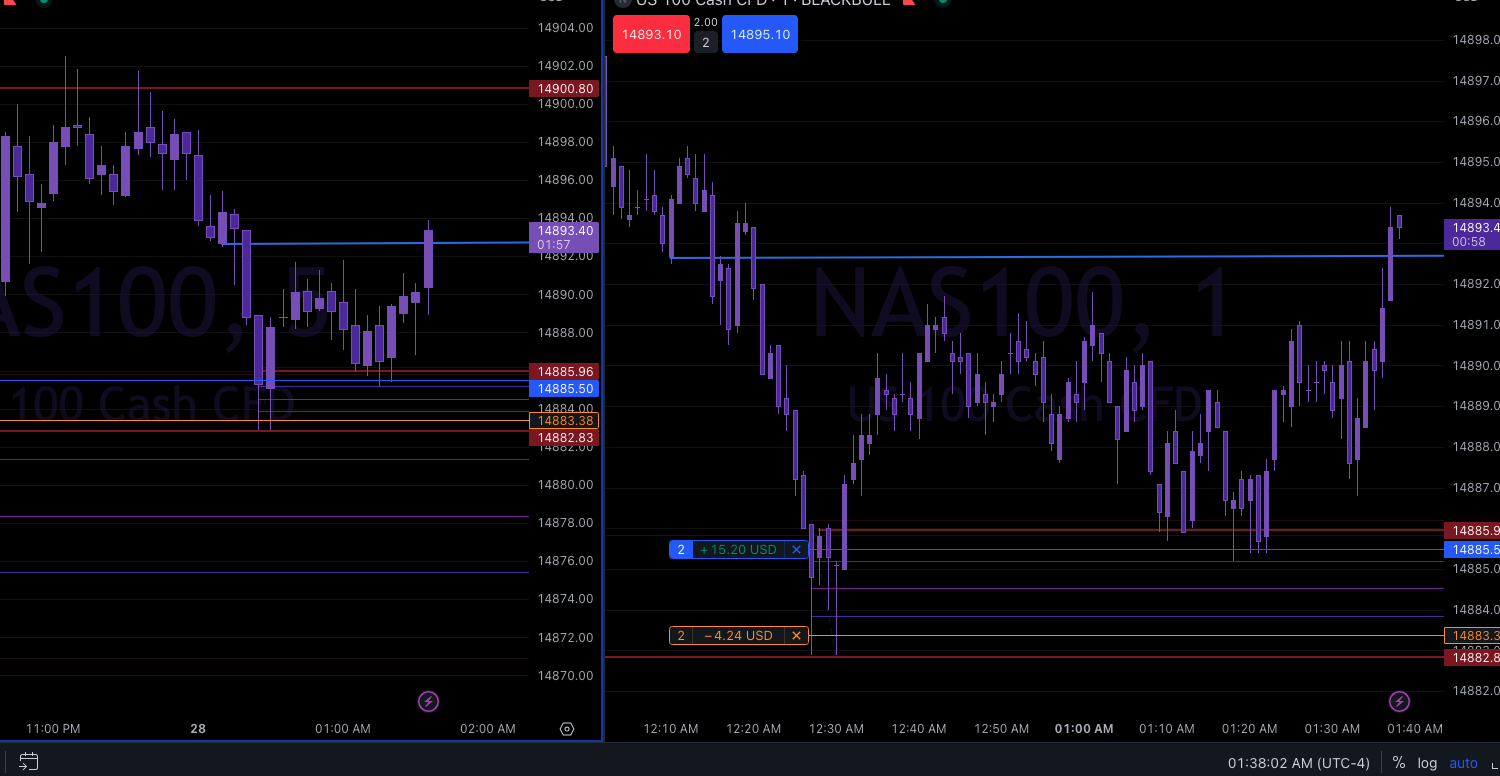Open the quantity selector showing 2
Viewport: 1500px width, 776px height.
(x=705, y=42)
